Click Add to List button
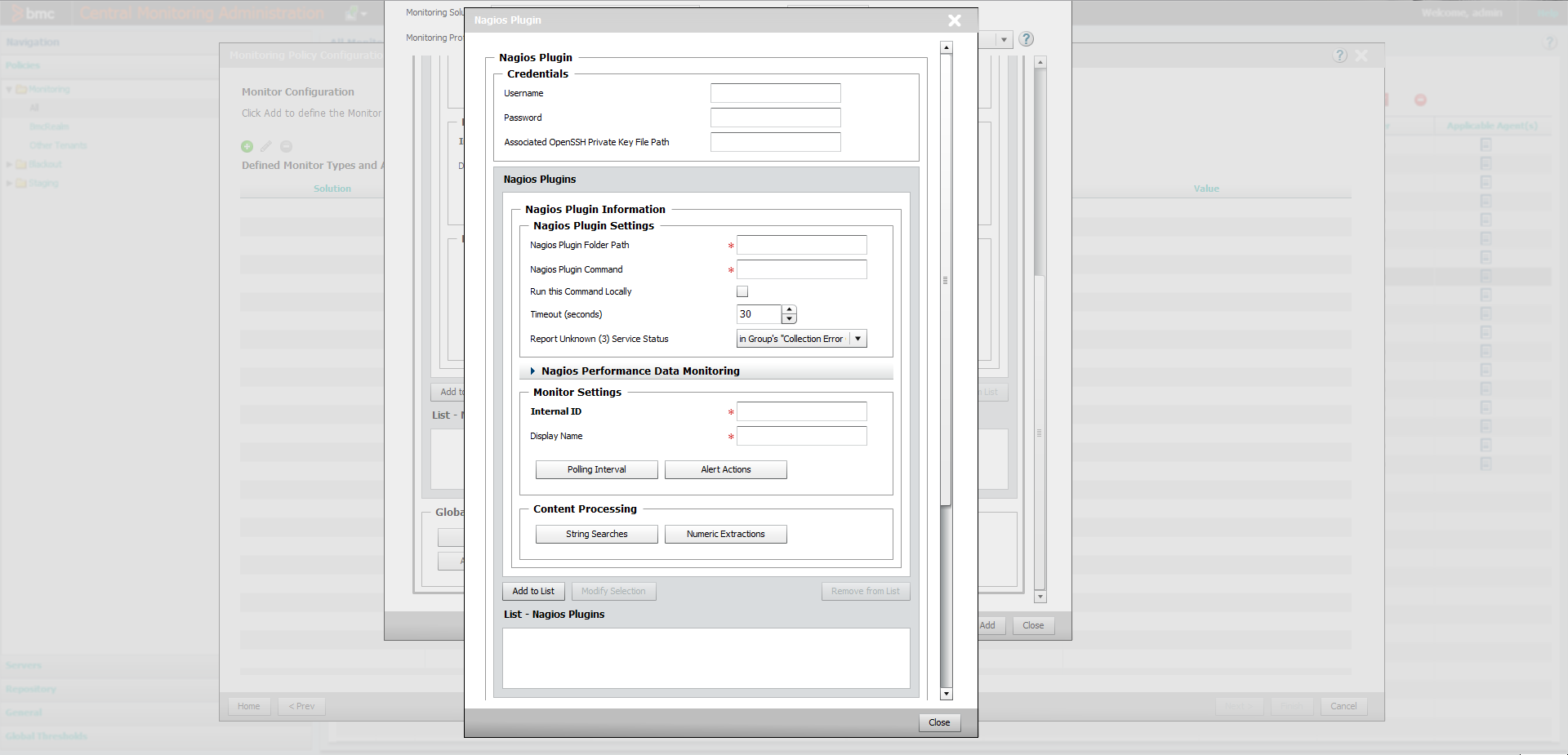Screen dimensions: 1568x755 533,591
